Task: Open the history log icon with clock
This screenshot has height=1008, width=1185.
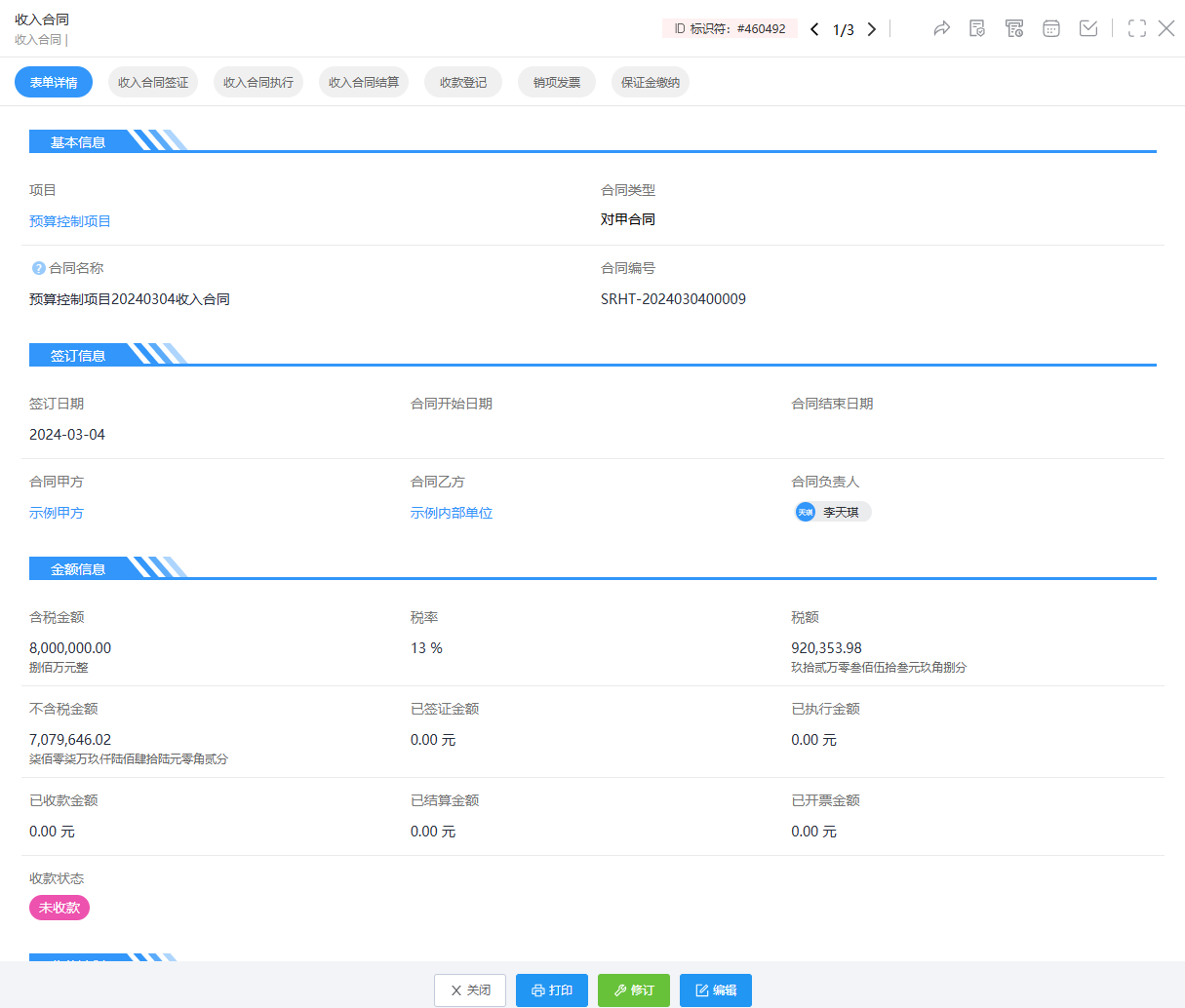Action: coord(1014,28)
